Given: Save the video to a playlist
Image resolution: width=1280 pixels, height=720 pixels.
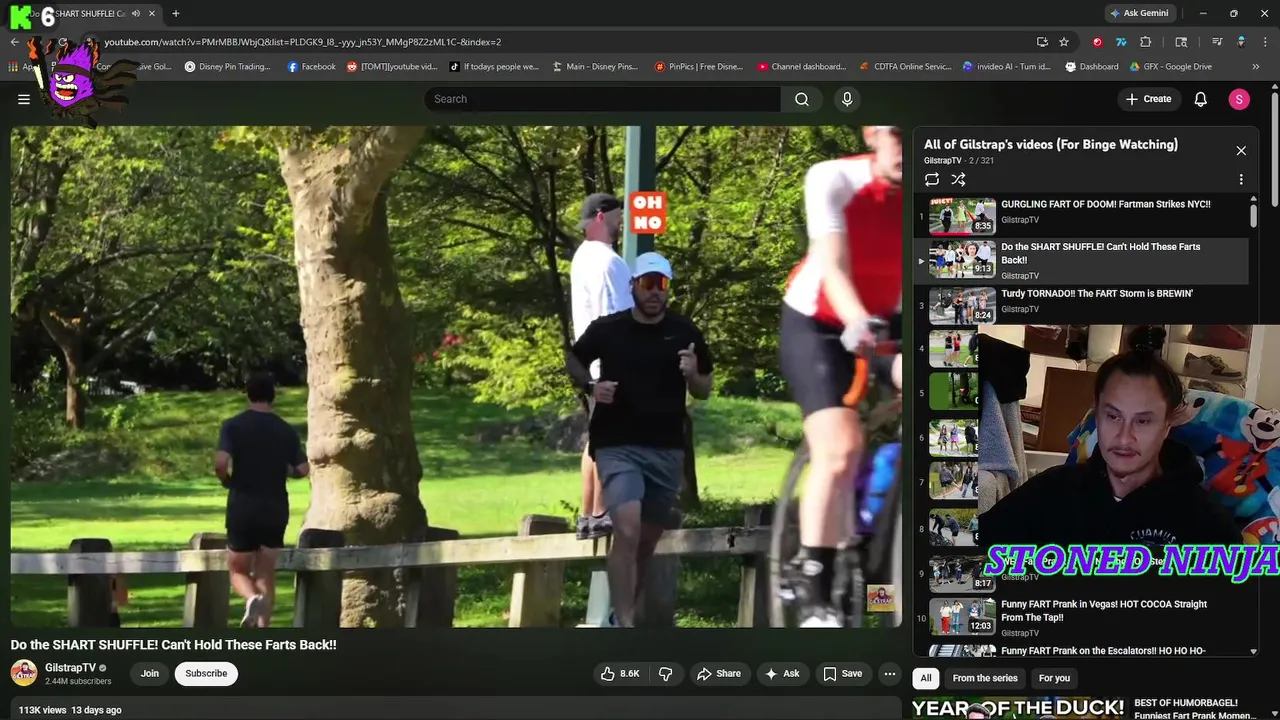Looking at the screenshot, I should tap(842, 674).
